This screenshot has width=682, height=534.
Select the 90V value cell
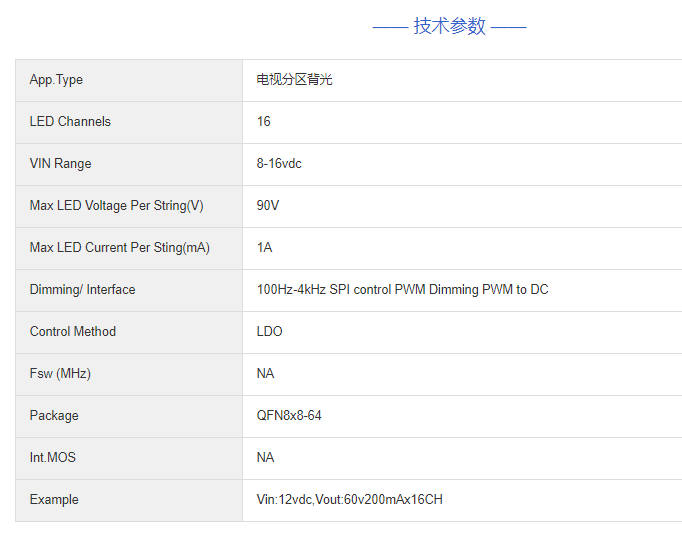pyautogui.click(x=268, y=206)
